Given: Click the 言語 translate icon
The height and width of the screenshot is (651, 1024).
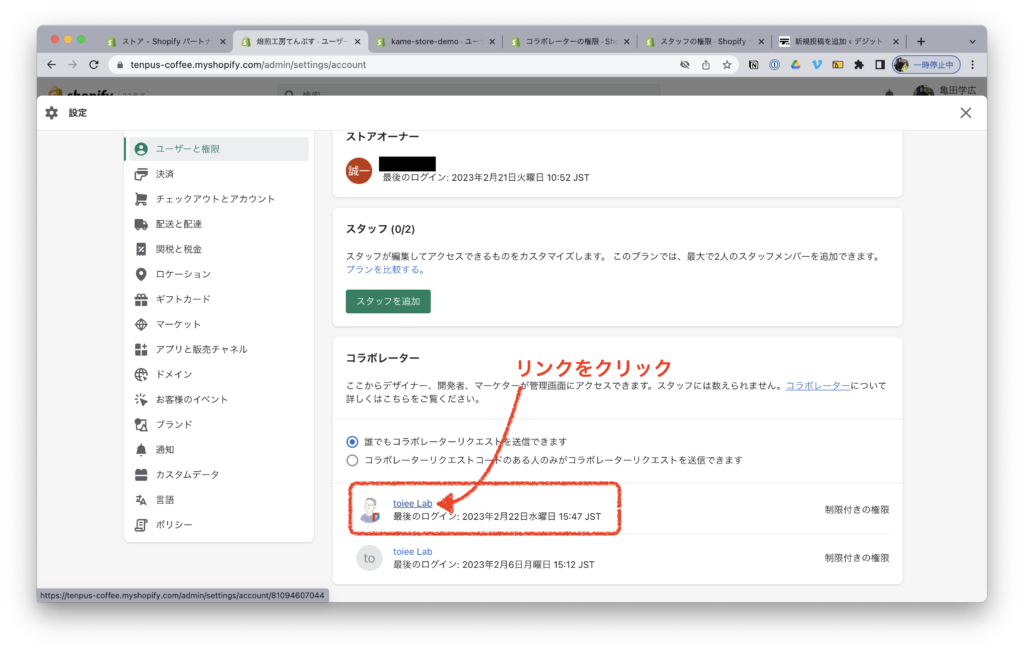Looking at the screenshot, I should tap(141, 500).
